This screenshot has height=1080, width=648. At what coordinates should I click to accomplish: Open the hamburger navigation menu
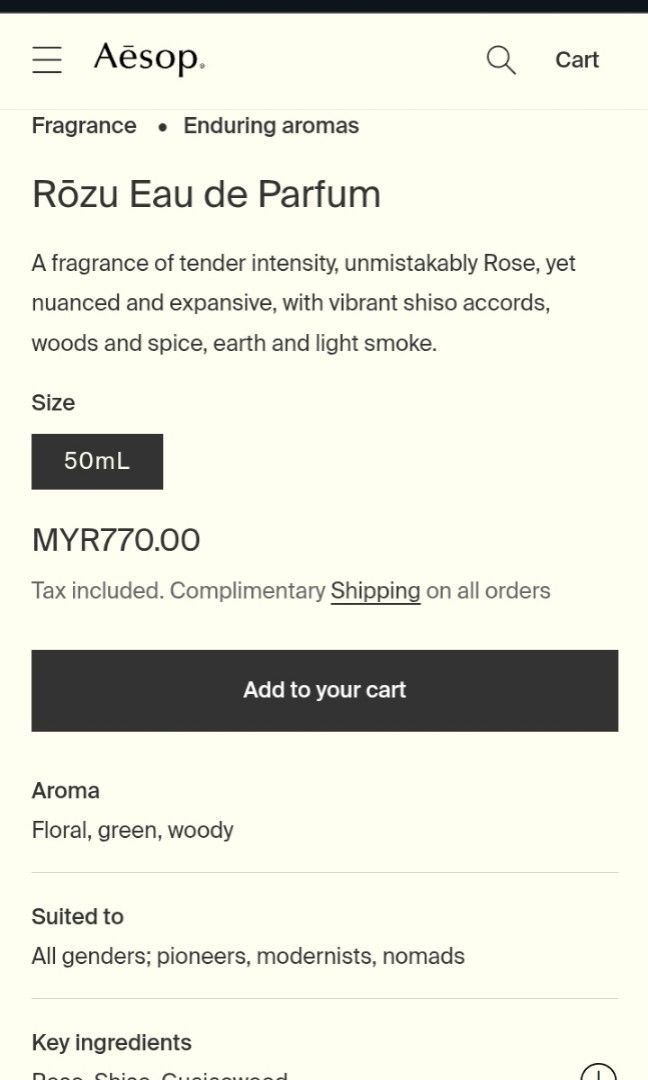point(46,59)
